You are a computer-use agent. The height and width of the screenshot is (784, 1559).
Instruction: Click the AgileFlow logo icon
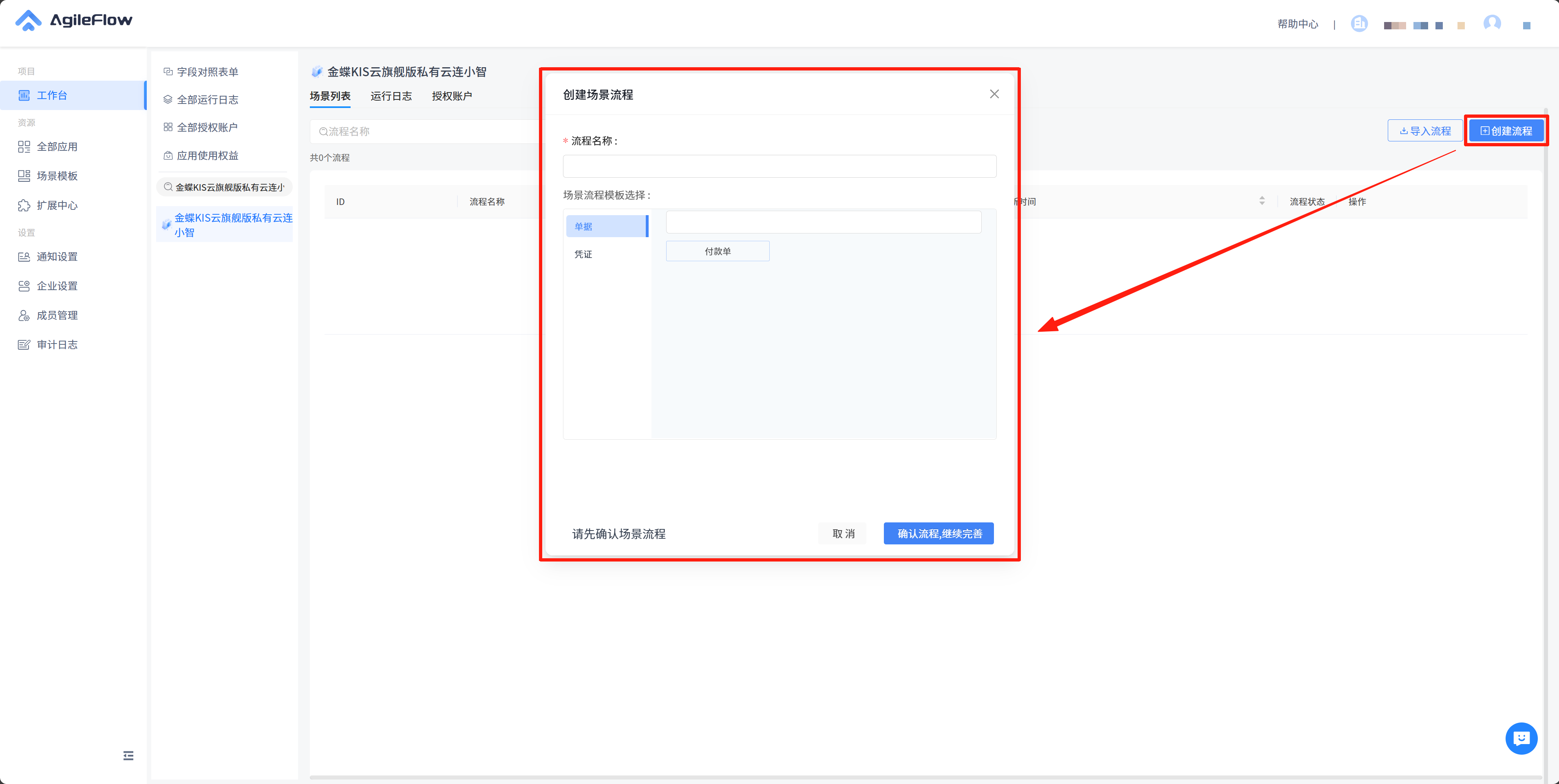[x=28, y=20]
